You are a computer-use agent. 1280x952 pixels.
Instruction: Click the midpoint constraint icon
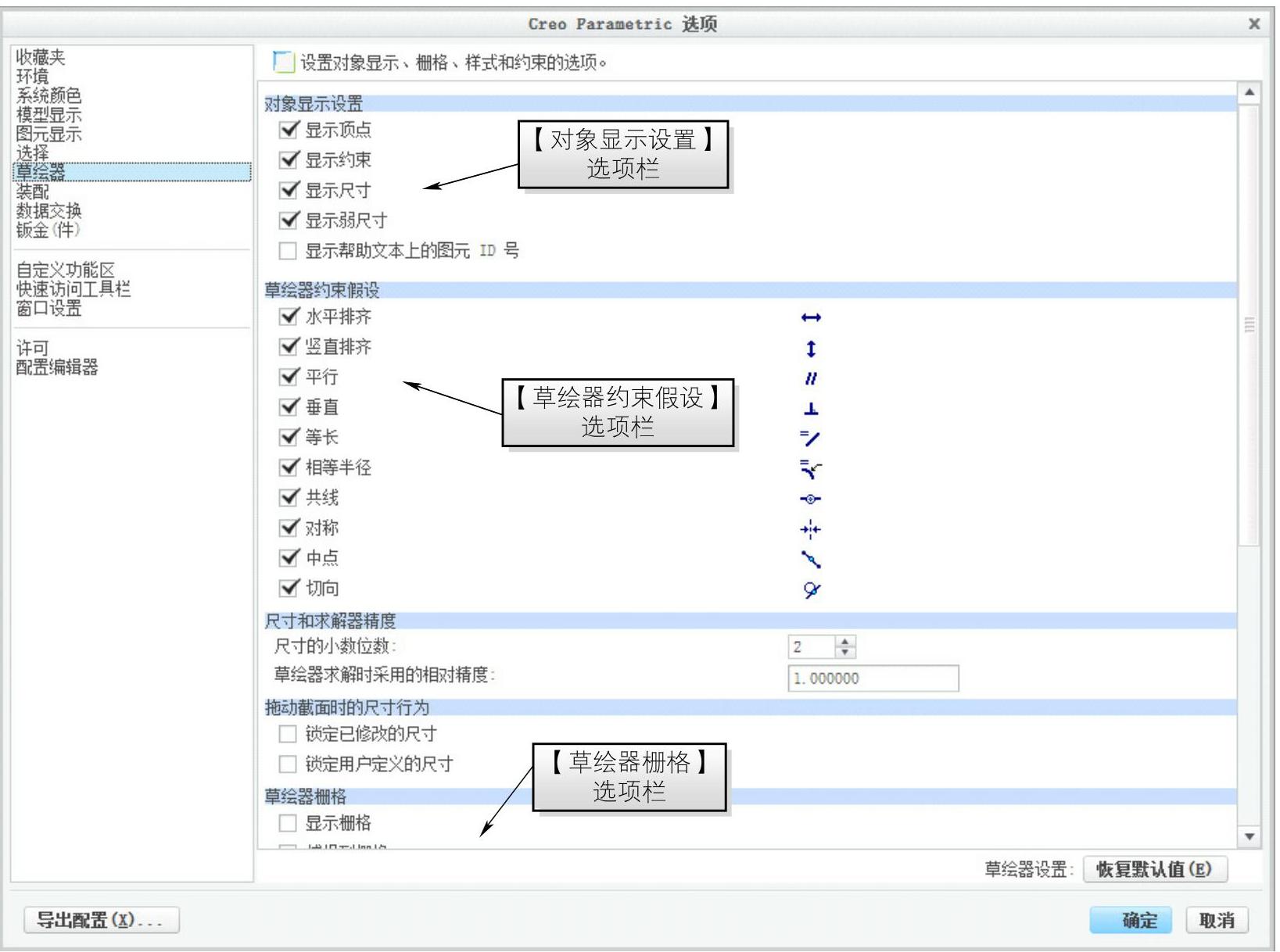(x=811, y=559)
